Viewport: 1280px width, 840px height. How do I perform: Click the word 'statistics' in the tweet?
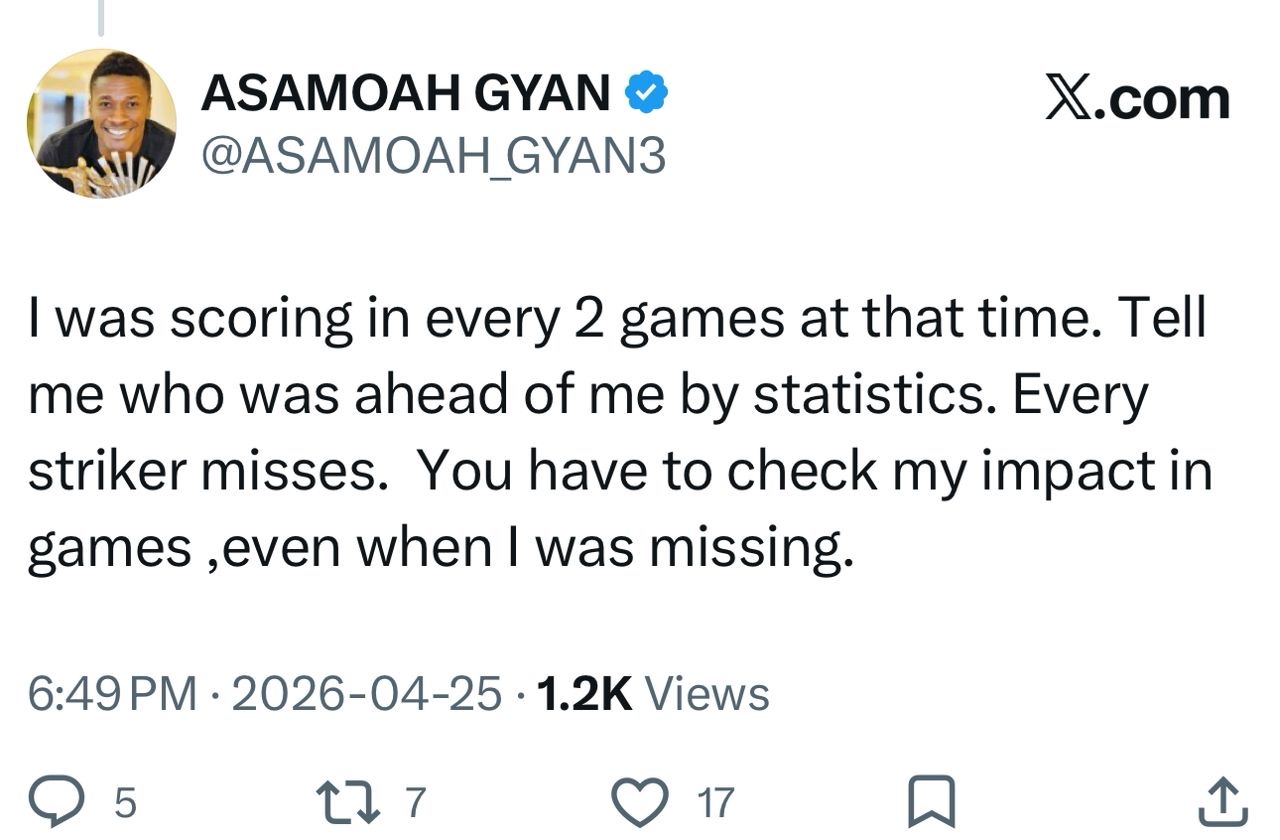point(868,397)
